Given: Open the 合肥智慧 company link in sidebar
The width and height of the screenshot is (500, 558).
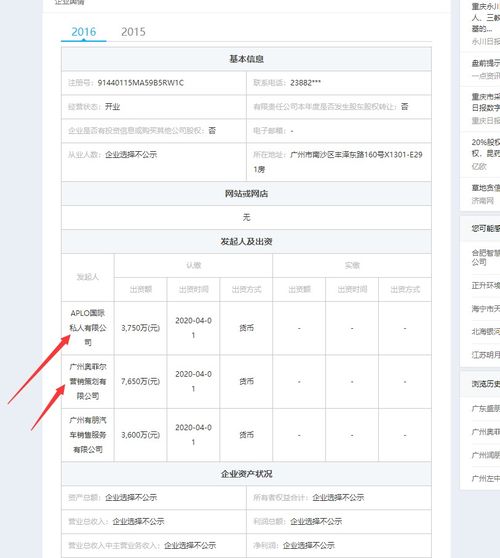Looking at the screenshot, I should coord(486,257).
